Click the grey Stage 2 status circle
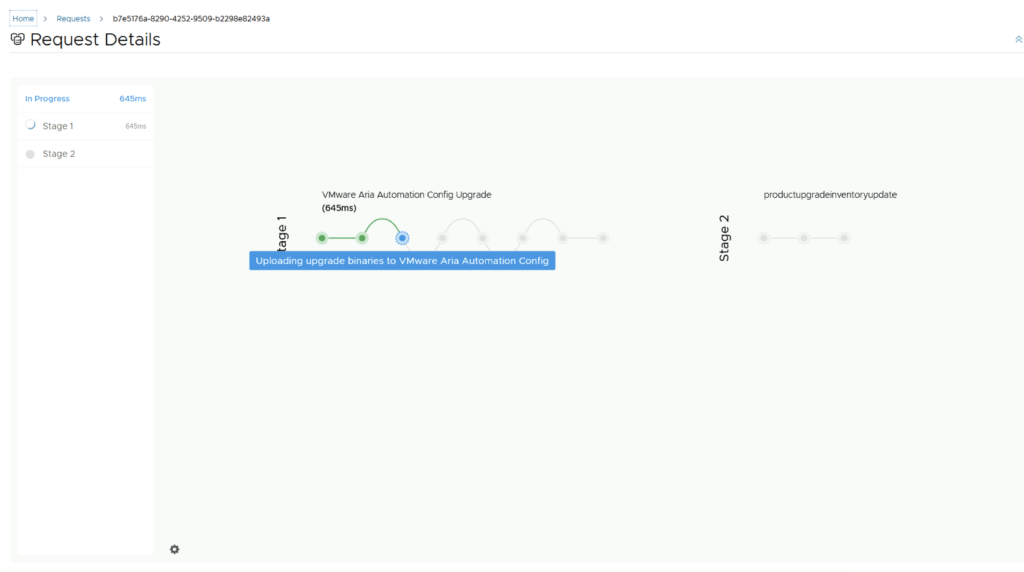 coord(30,154)
